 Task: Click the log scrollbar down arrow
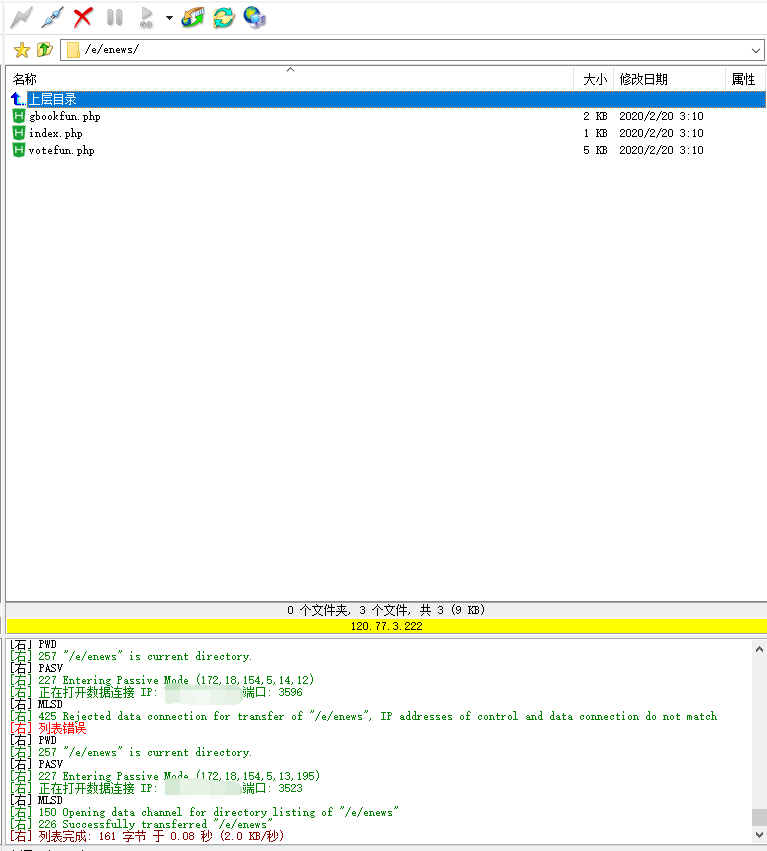click(x=759, y=835)
